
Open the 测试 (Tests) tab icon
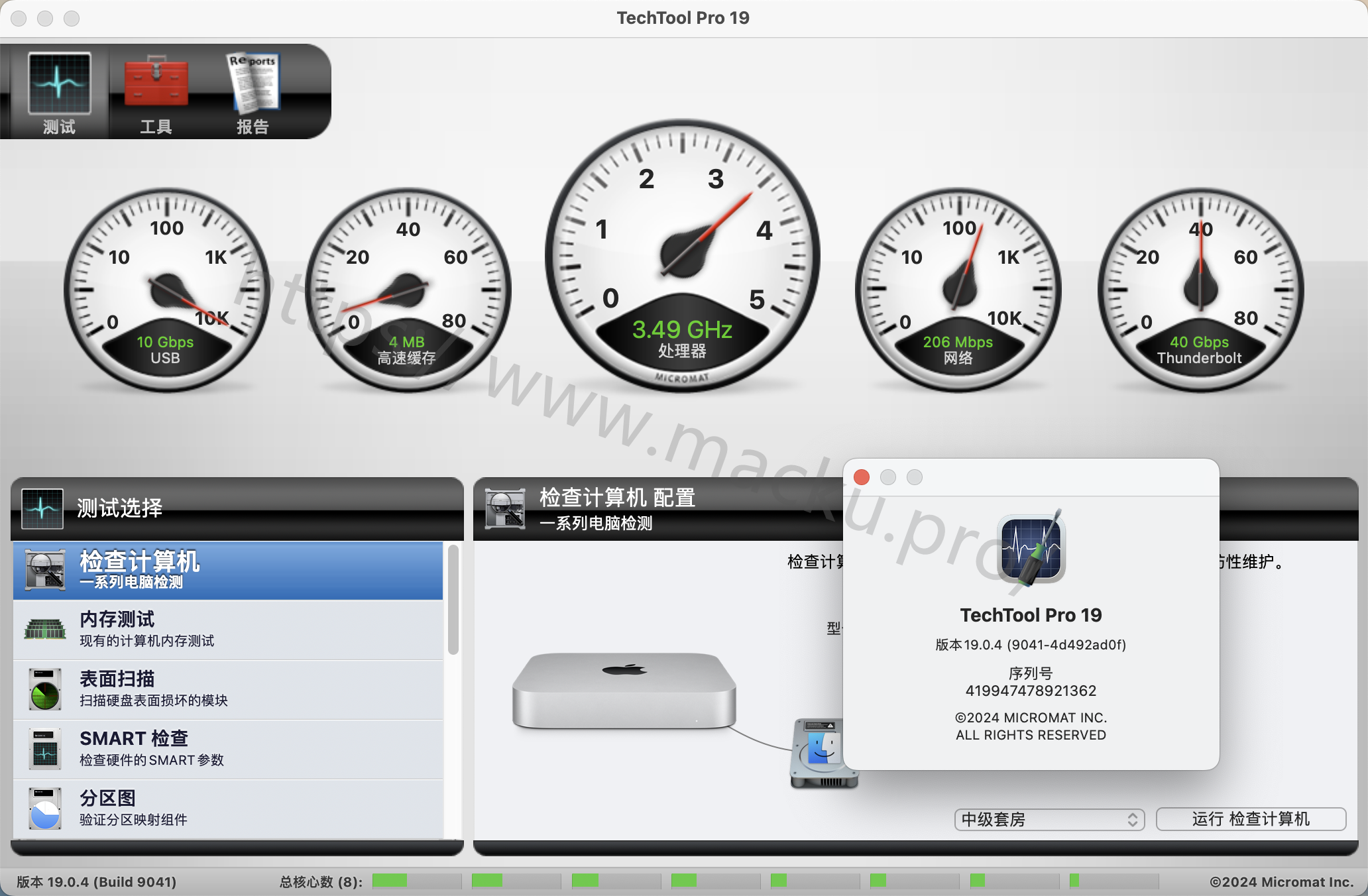(59, 92)
